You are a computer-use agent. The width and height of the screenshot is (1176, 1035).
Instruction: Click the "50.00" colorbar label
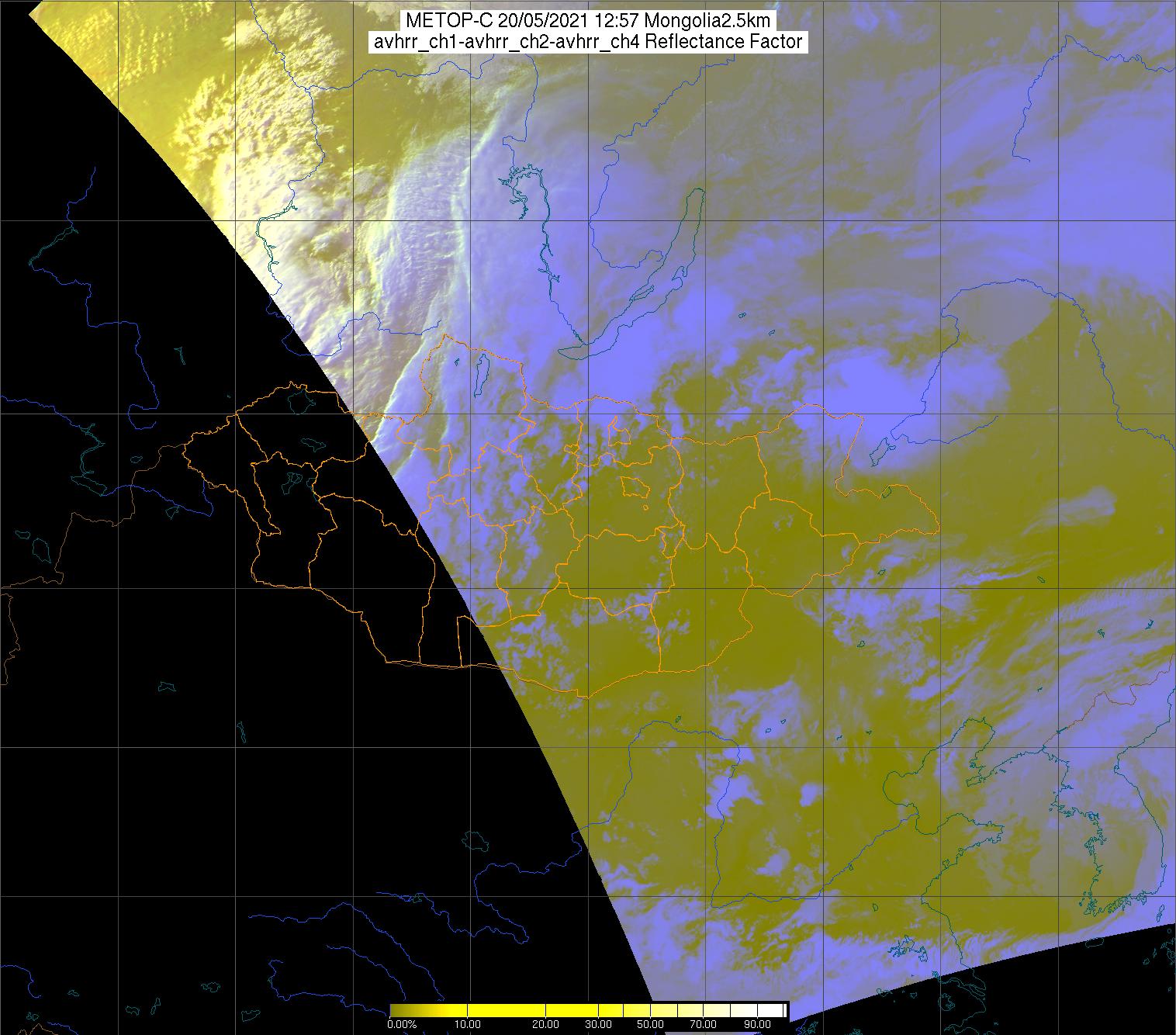coord(650,1024)
